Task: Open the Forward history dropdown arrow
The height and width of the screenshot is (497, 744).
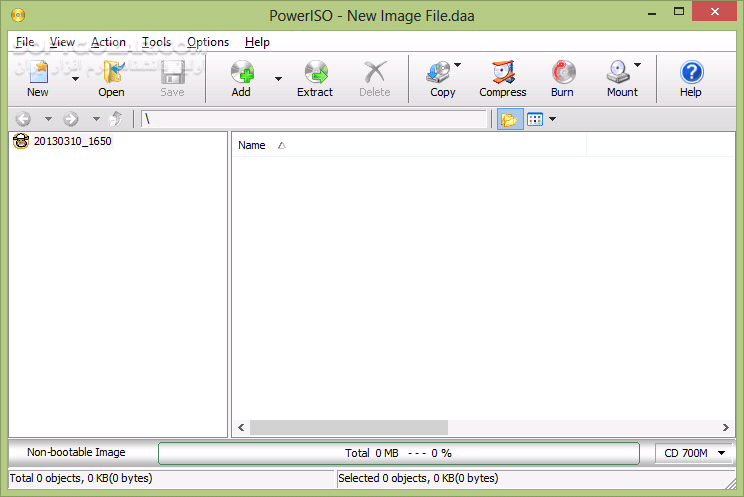Action: (96, 119)
